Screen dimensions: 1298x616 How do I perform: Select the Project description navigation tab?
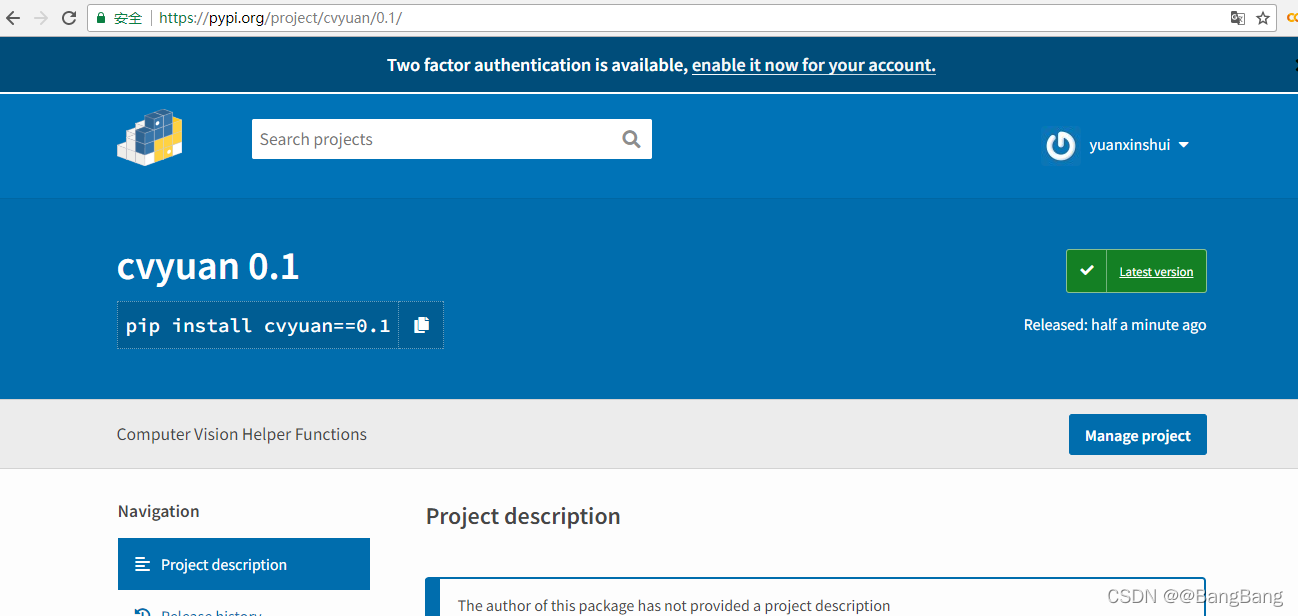pos(244,564)
